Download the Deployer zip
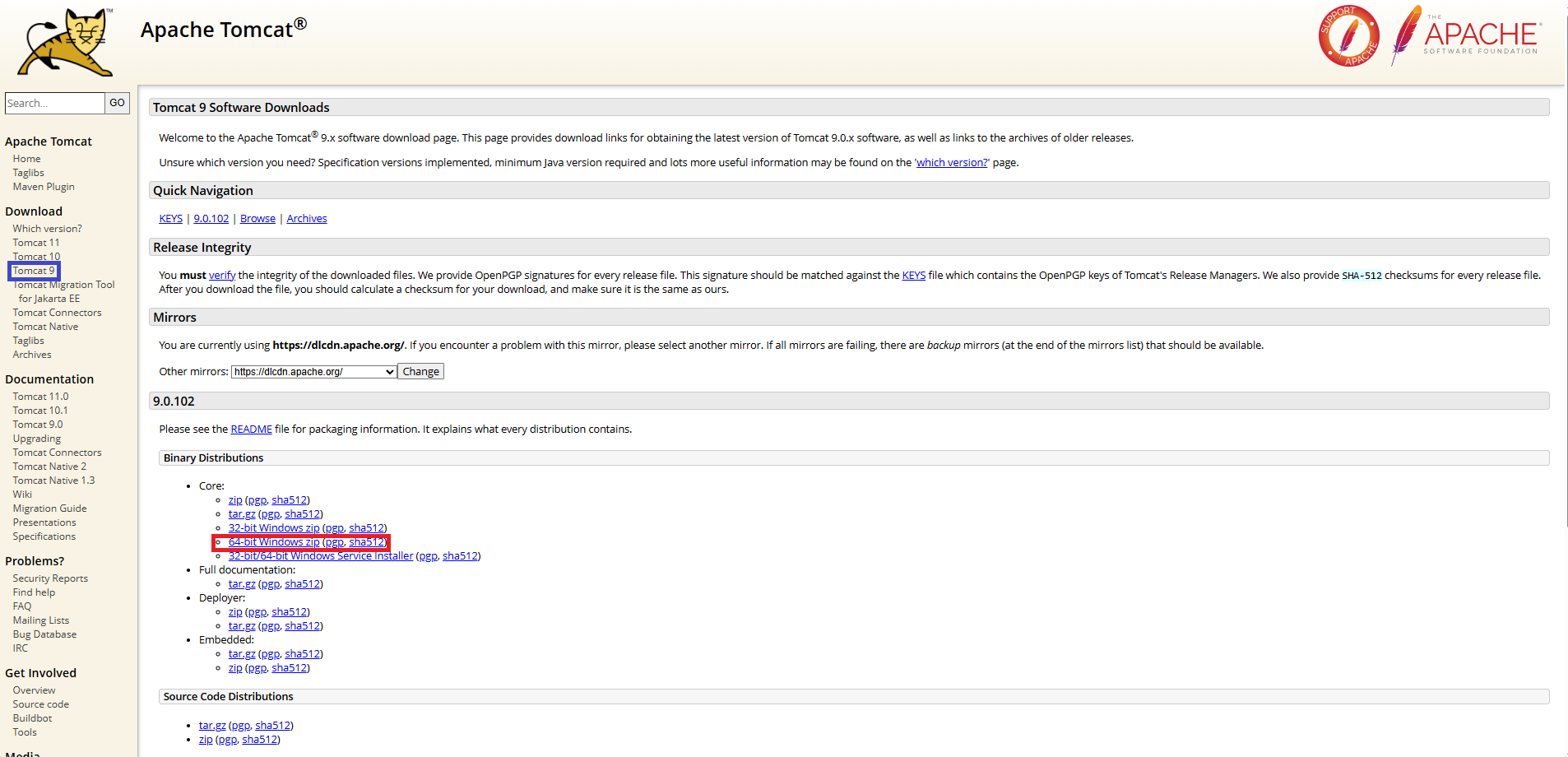This screenshot has height=757, width=1568. click(x=235, y=612)
